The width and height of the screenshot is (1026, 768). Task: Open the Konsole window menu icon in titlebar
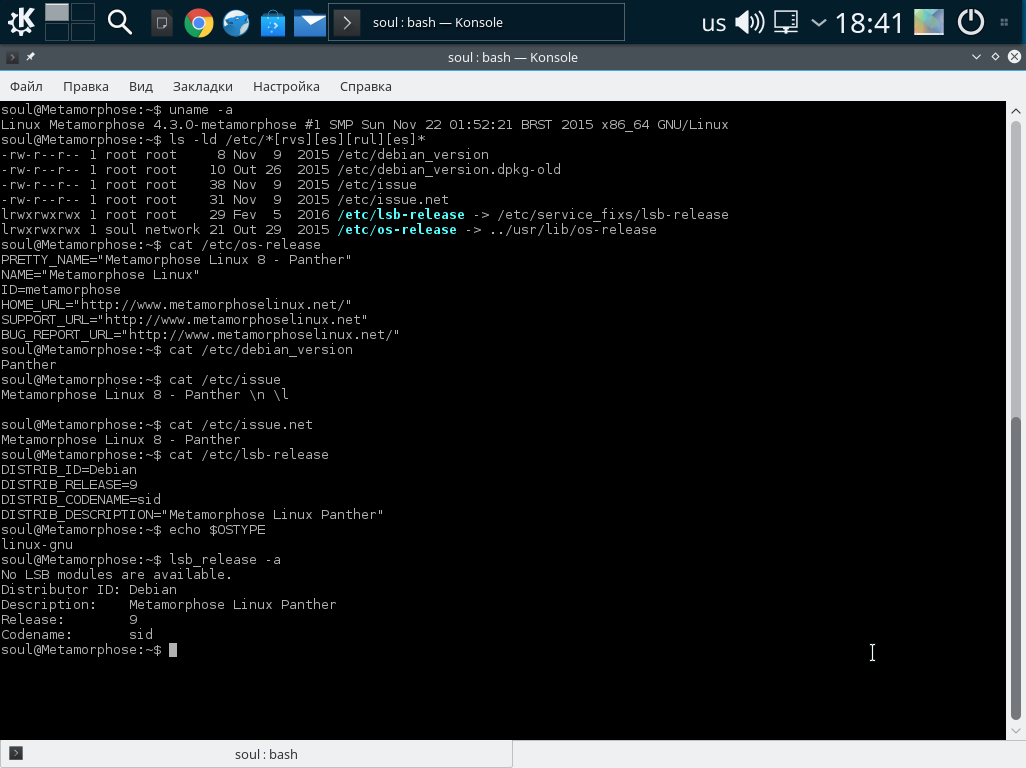[12, 58]
